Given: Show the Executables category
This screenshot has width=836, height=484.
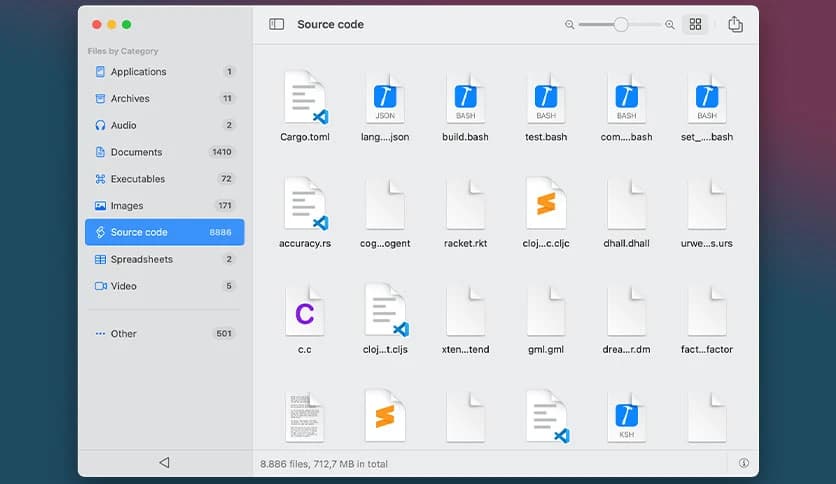Looking at the screenshot, I should (164, 179).
